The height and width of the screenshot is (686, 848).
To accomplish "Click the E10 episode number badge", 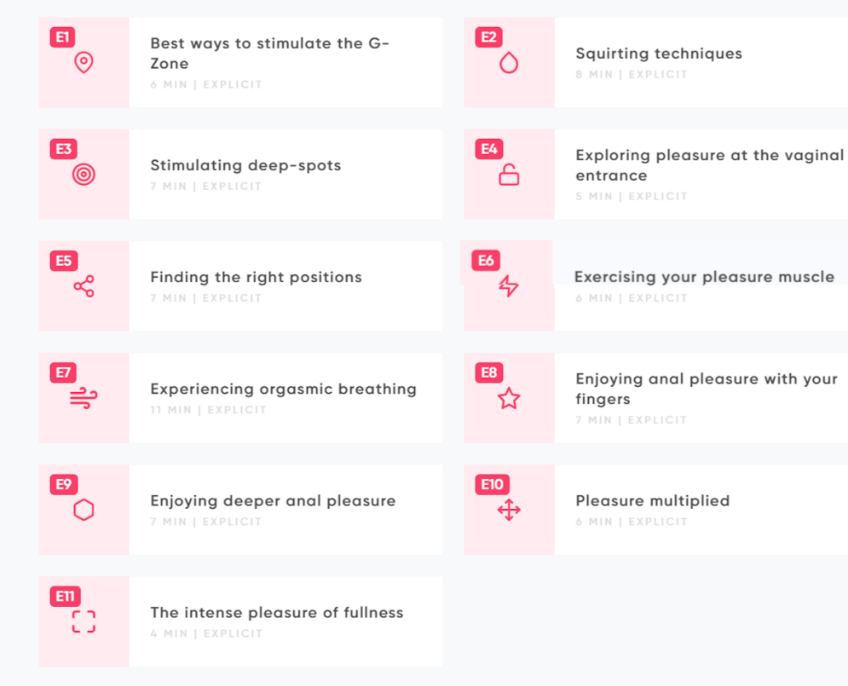I will click(x=492, y=484).
